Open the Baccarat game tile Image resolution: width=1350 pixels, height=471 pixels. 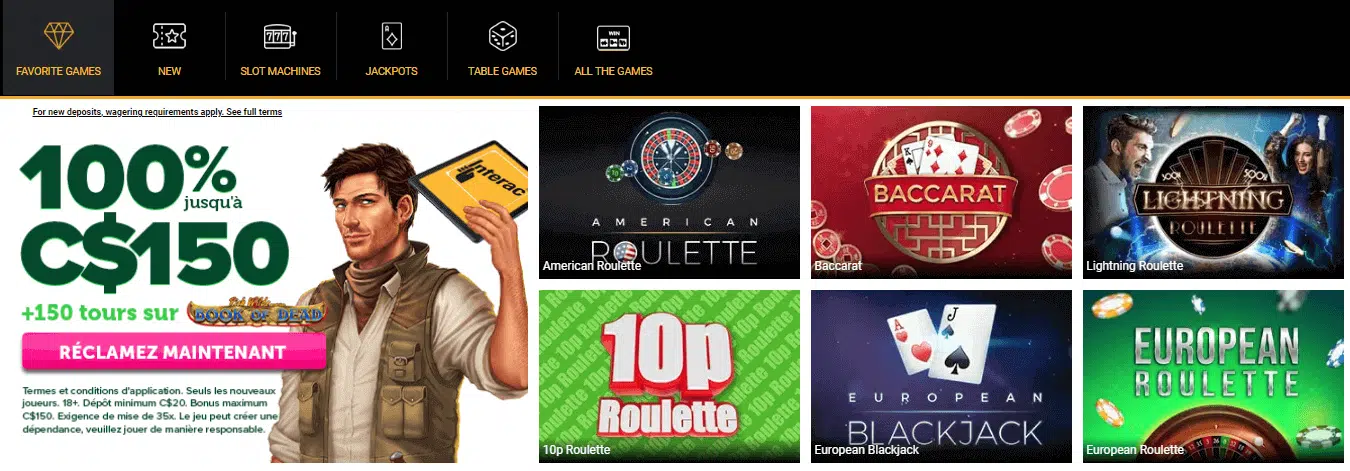click(x=941, y=192)
